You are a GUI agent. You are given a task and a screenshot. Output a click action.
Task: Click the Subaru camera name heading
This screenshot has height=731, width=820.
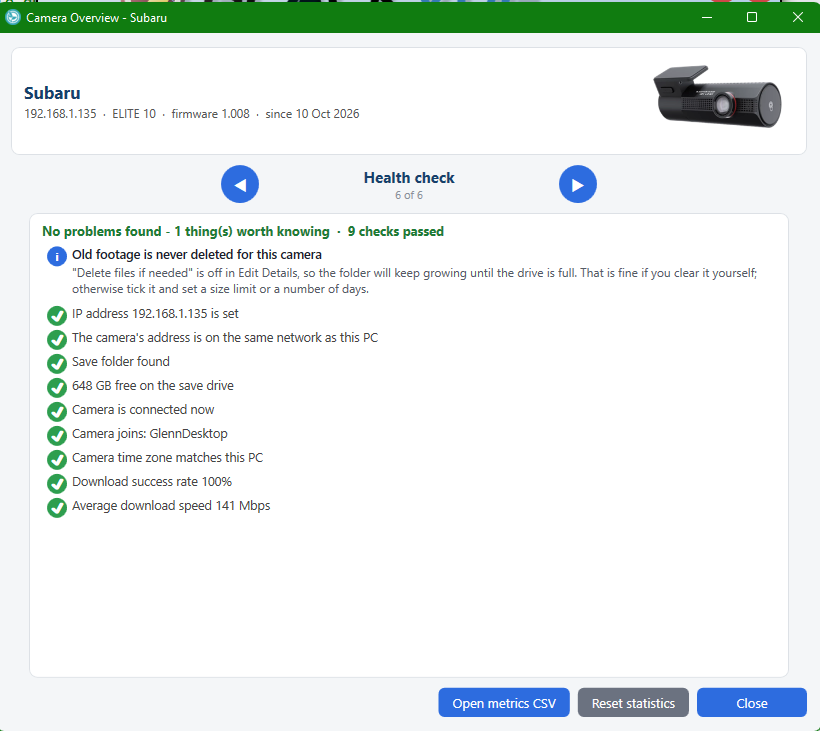[x=52, y=93]
